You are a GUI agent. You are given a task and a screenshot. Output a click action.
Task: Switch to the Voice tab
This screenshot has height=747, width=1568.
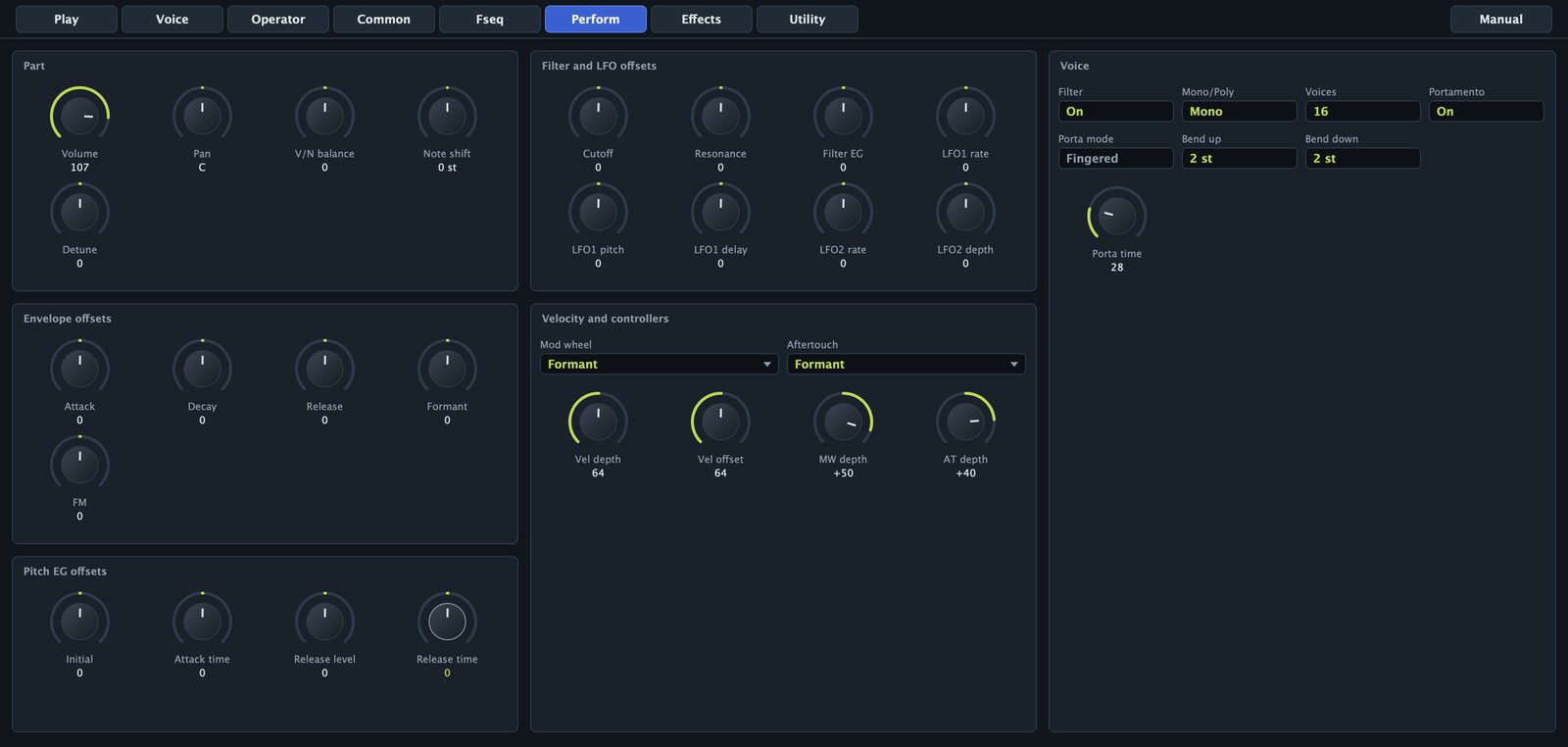pos(172,19)
